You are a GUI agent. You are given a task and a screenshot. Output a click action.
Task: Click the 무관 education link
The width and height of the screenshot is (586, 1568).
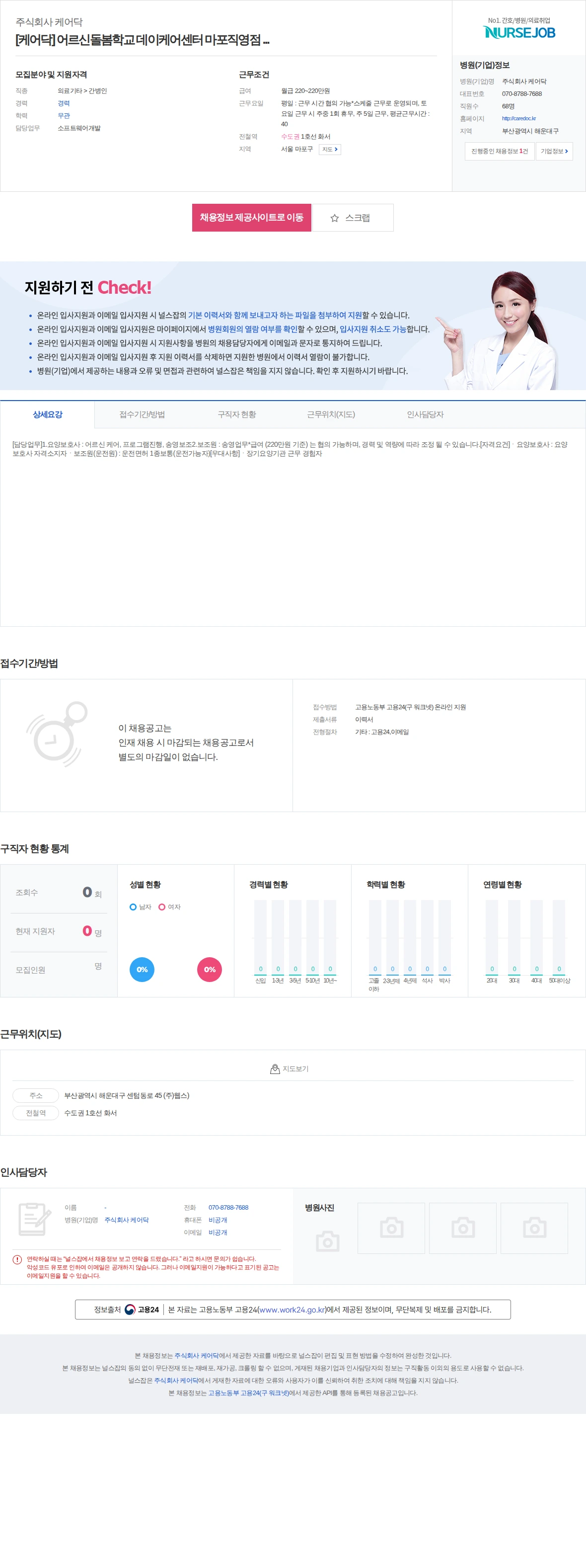(64, 116)
